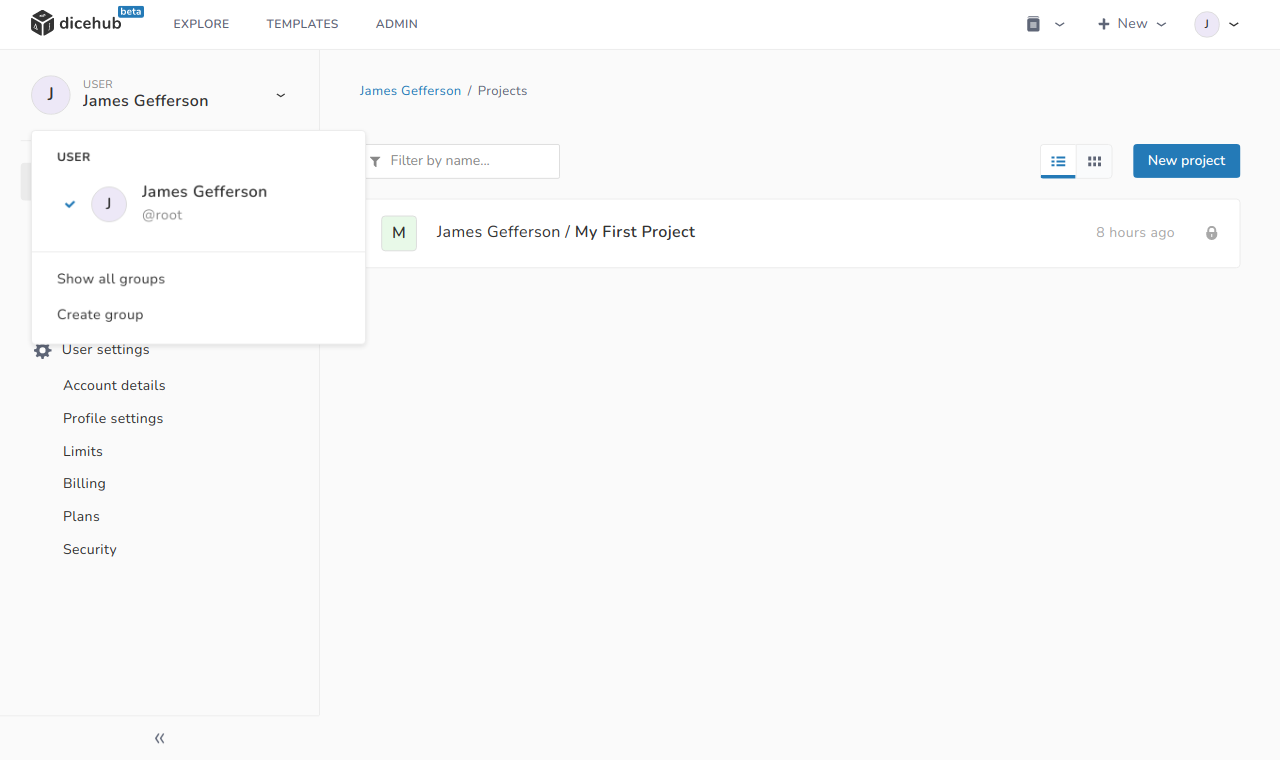Screen dimensions: 1280x760
Task: Click the checkmark beside James Gefferson
Action: (70, 204)
